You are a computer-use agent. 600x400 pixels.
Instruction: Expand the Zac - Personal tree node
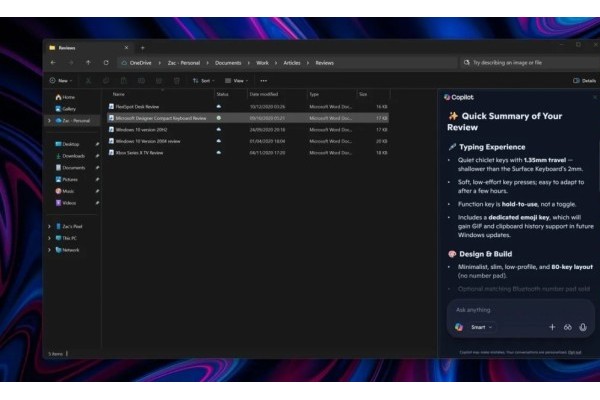click(x=49, y=121)
